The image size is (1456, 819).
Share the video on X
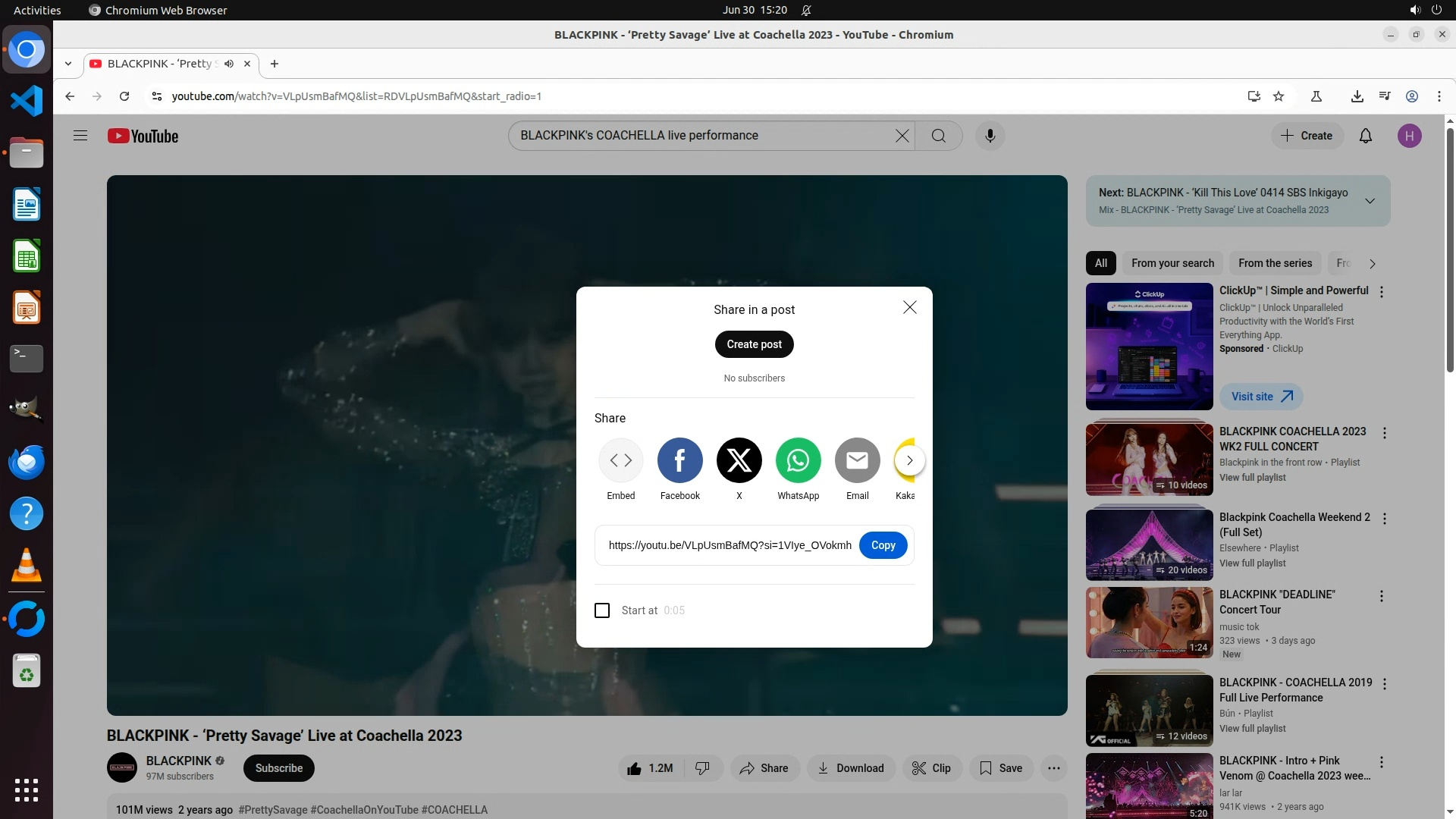tap(739, 460)
